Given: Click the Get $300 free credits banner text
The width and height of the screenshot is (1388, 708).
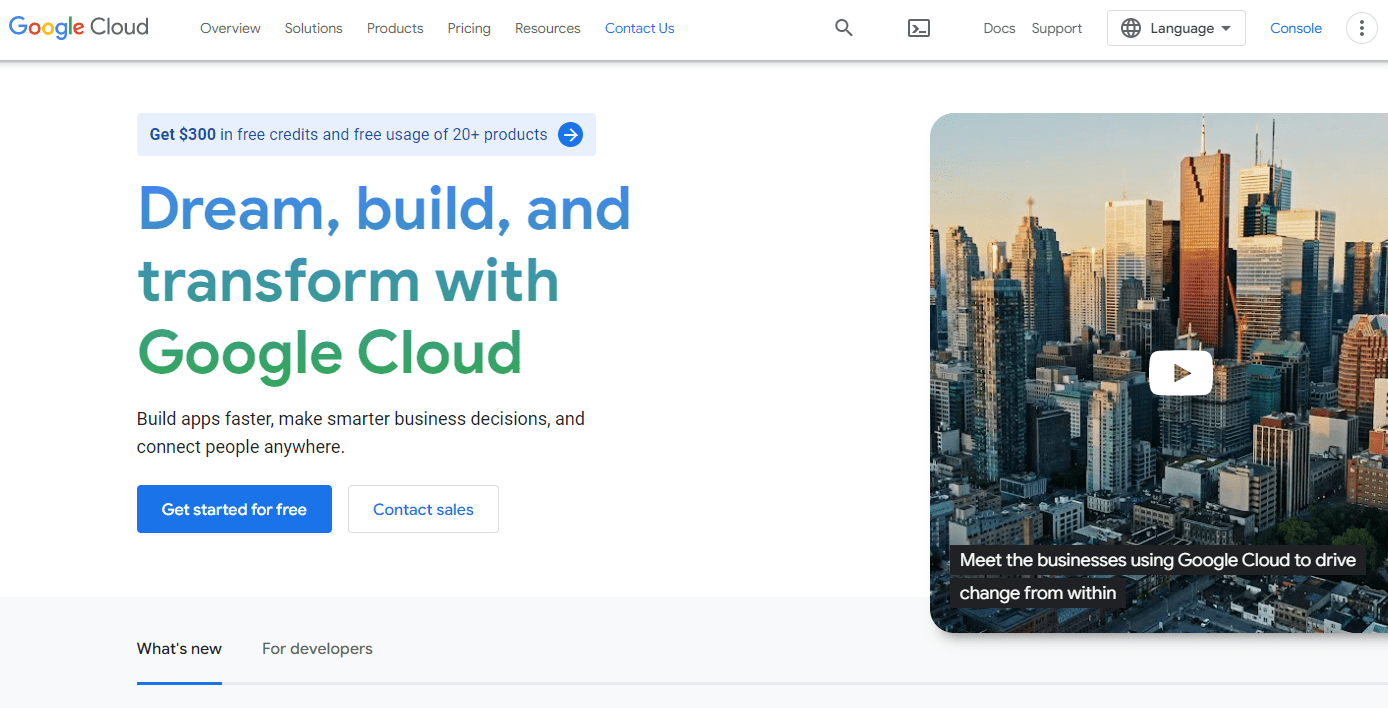Looking at the screenshot, I should (348, 135).
